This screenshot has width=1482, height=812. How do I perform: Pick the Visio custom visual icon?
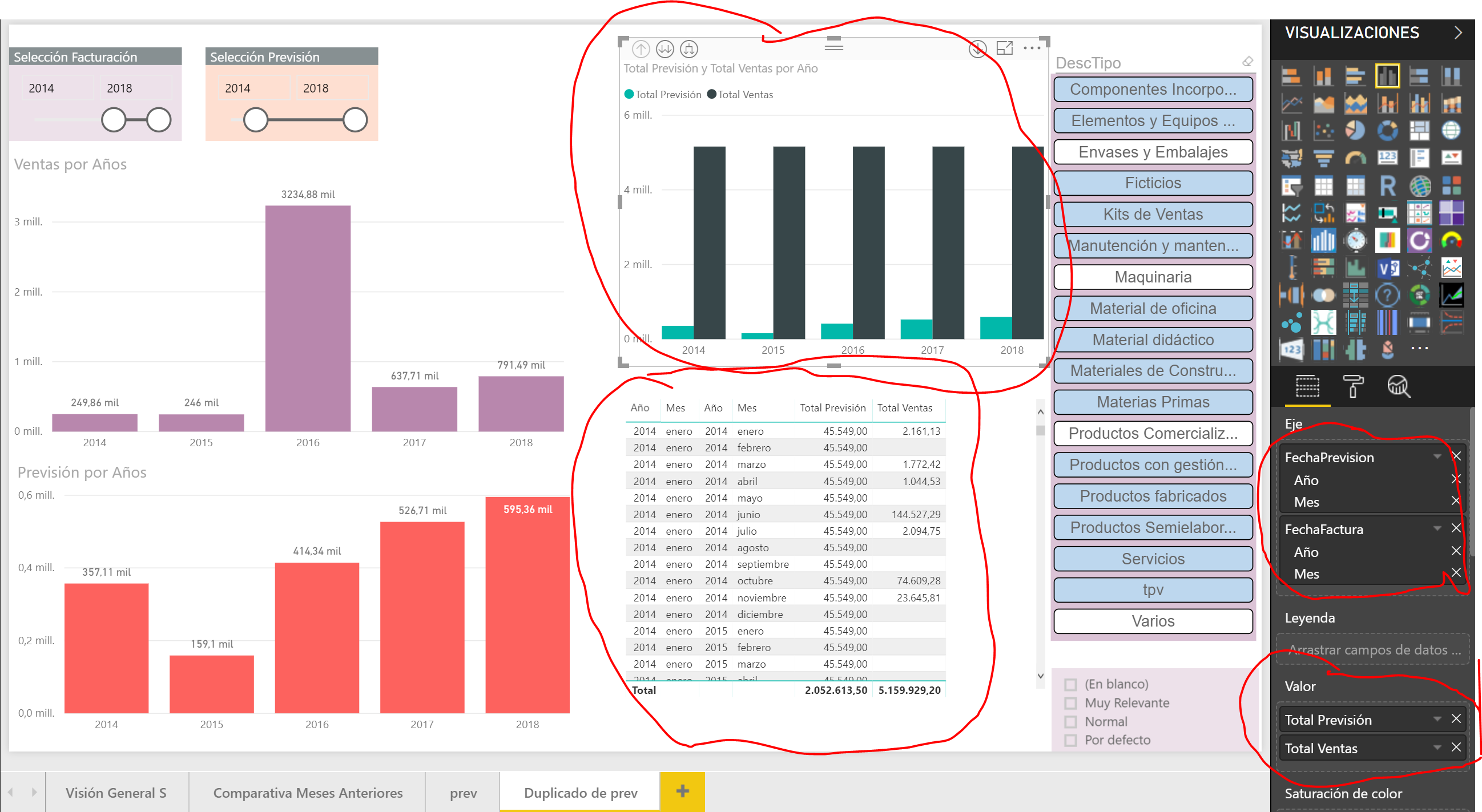click(1387, 268)
